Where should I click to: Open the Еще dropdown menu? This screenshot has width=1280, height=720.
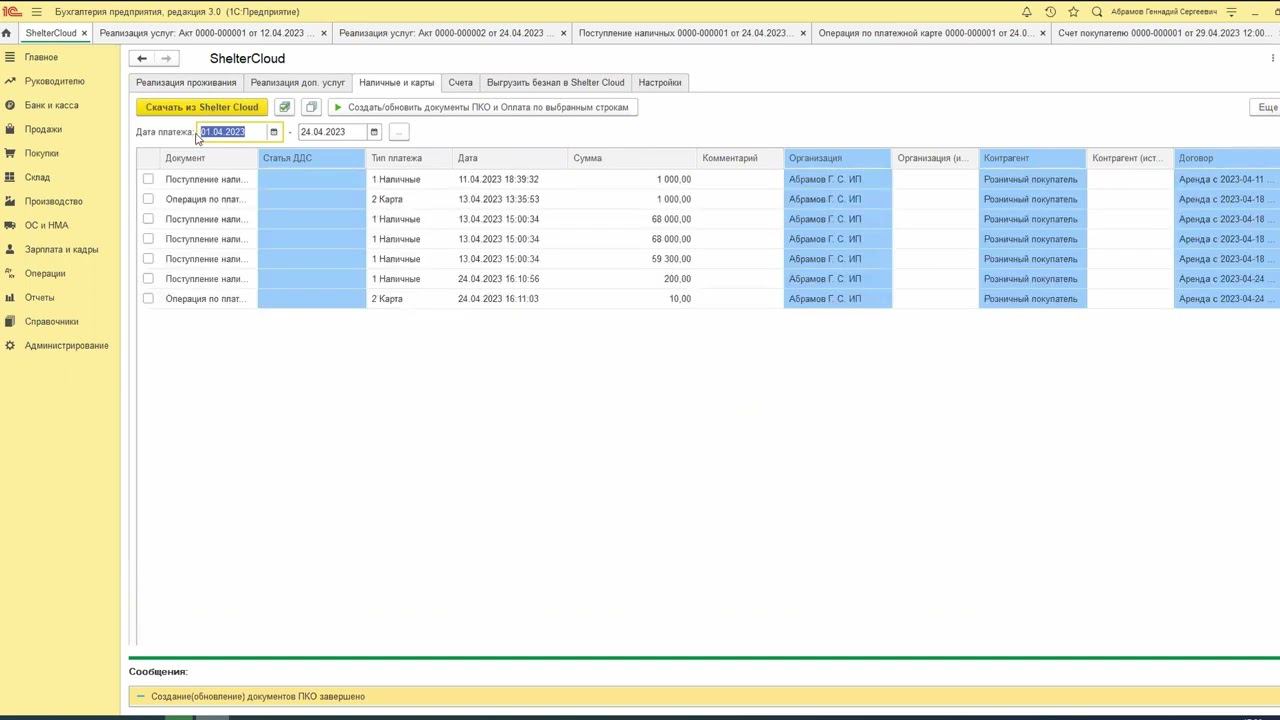[1266, 107]
